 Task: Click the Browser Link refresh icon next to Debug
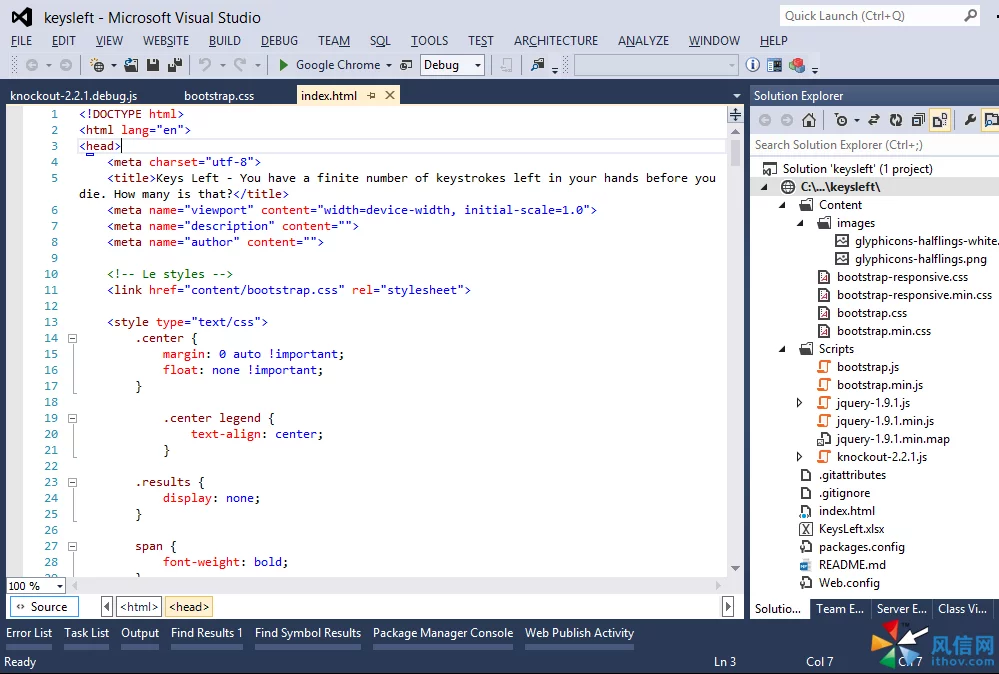pyautogui.click(x=406, y=65)
